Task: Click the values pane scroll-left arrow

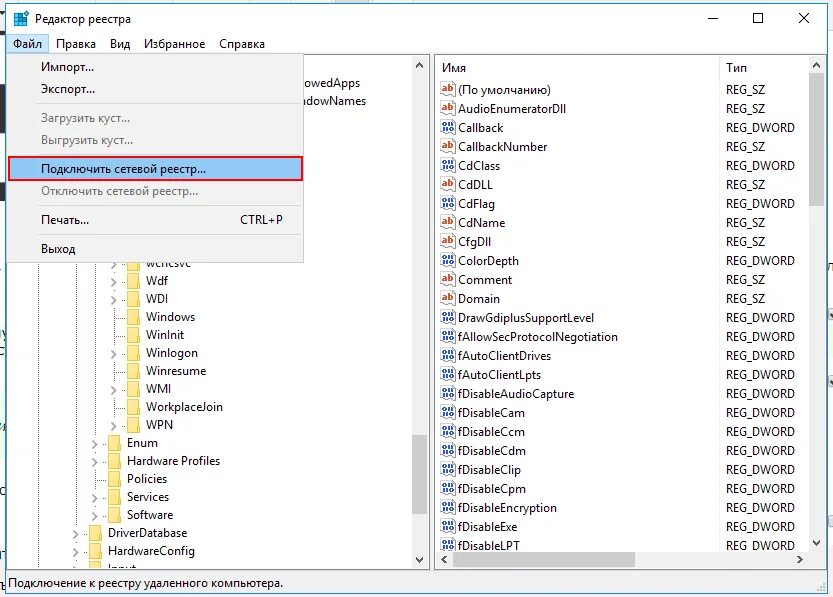Action: tap(444, 559)
